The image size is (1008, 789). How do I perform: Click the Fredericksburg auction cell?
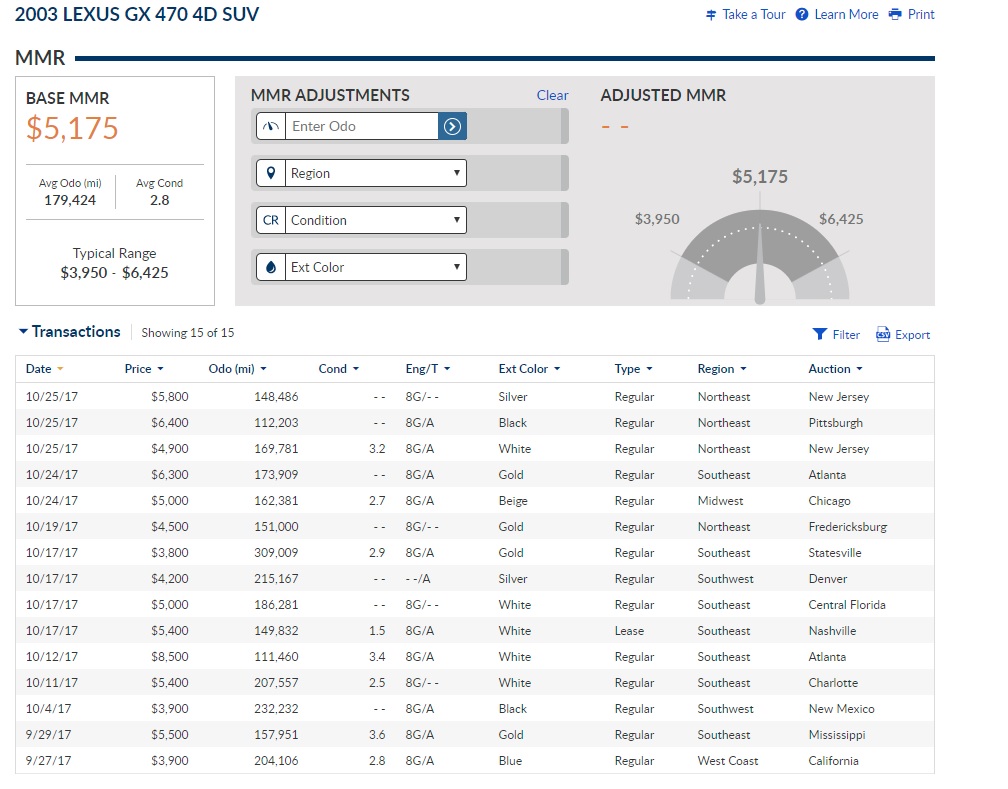[x=847, y=527]
